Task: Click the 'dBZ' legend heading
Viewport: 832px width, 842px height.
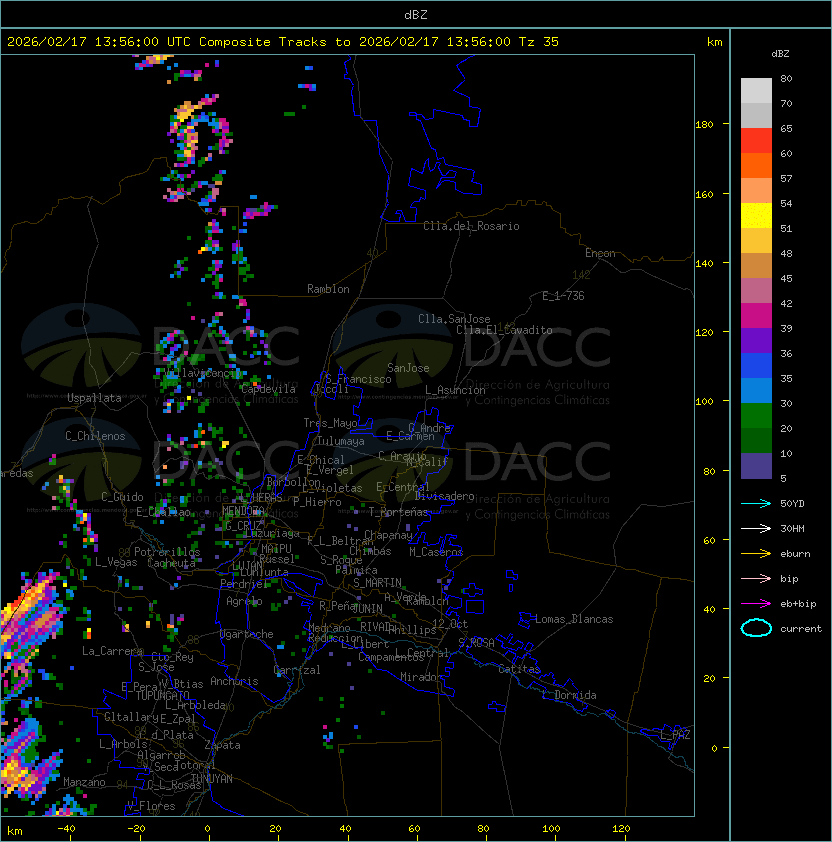Action: [x=780, y=54]
